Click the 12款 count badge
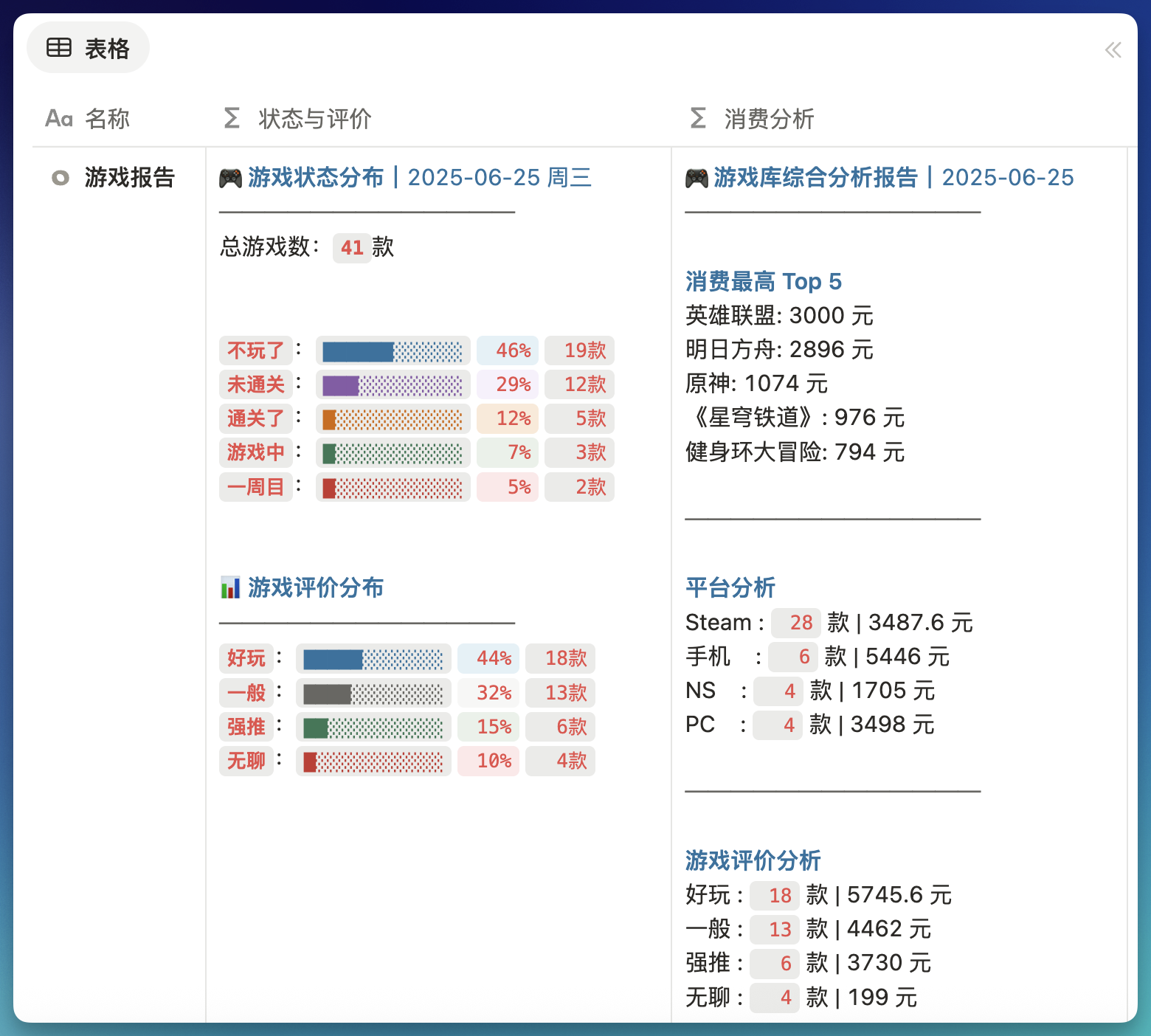The width and height of the screenshot is (1151, 1036). (x=579, y=384)
